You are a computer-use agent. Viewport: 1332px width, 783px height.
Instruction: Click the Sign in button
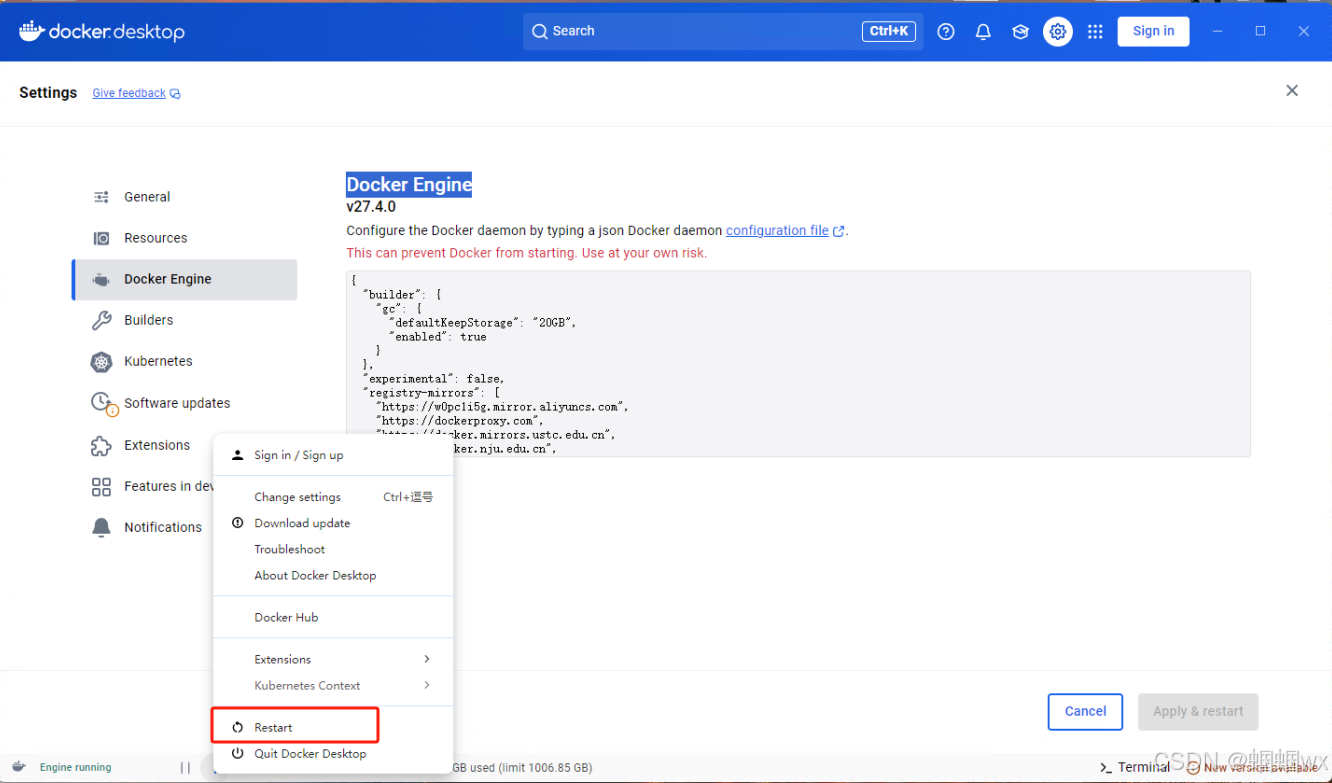click(x=1153, y=31)
